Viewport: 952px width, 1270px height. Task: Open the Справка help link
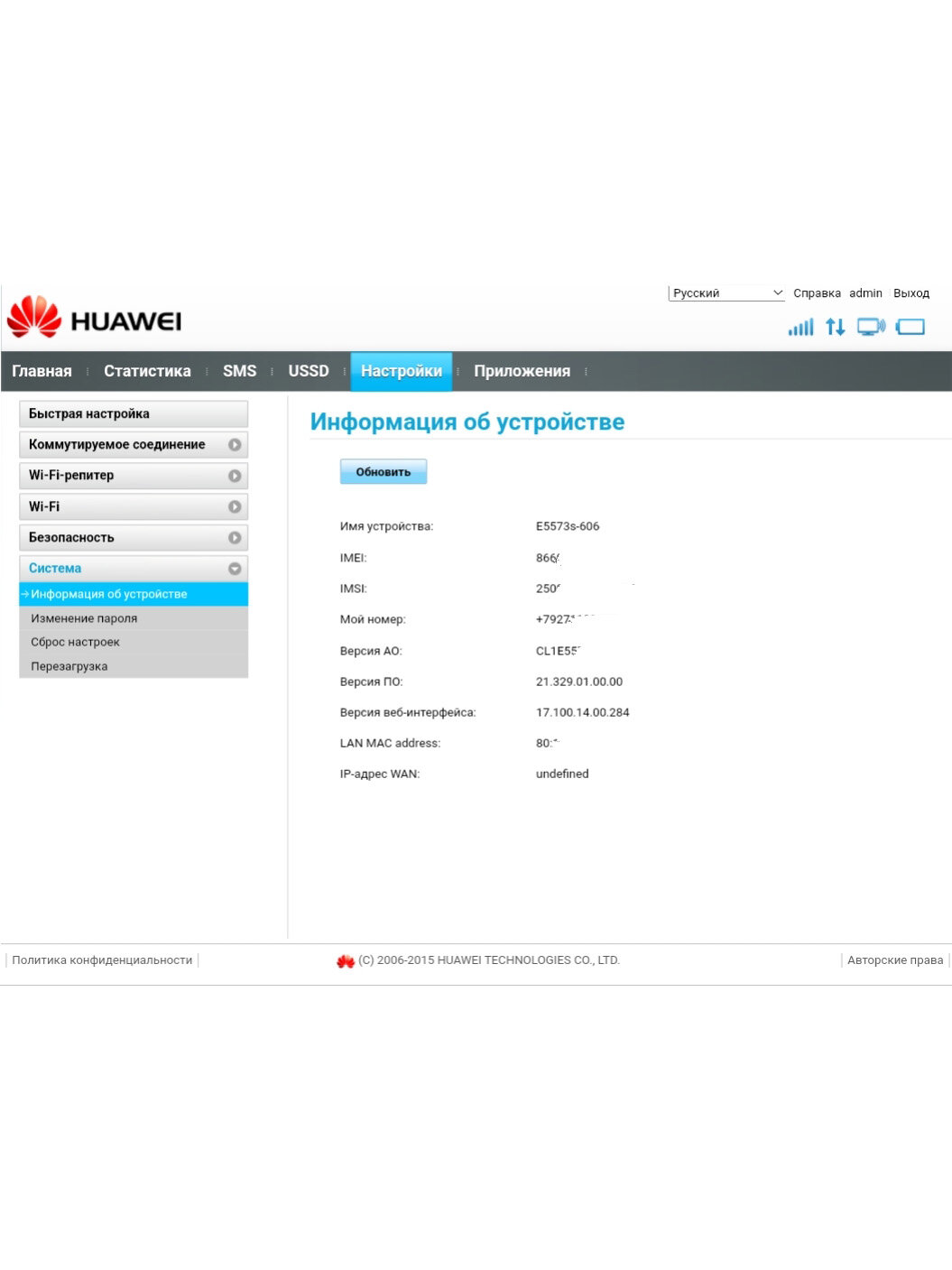(817, 293)
